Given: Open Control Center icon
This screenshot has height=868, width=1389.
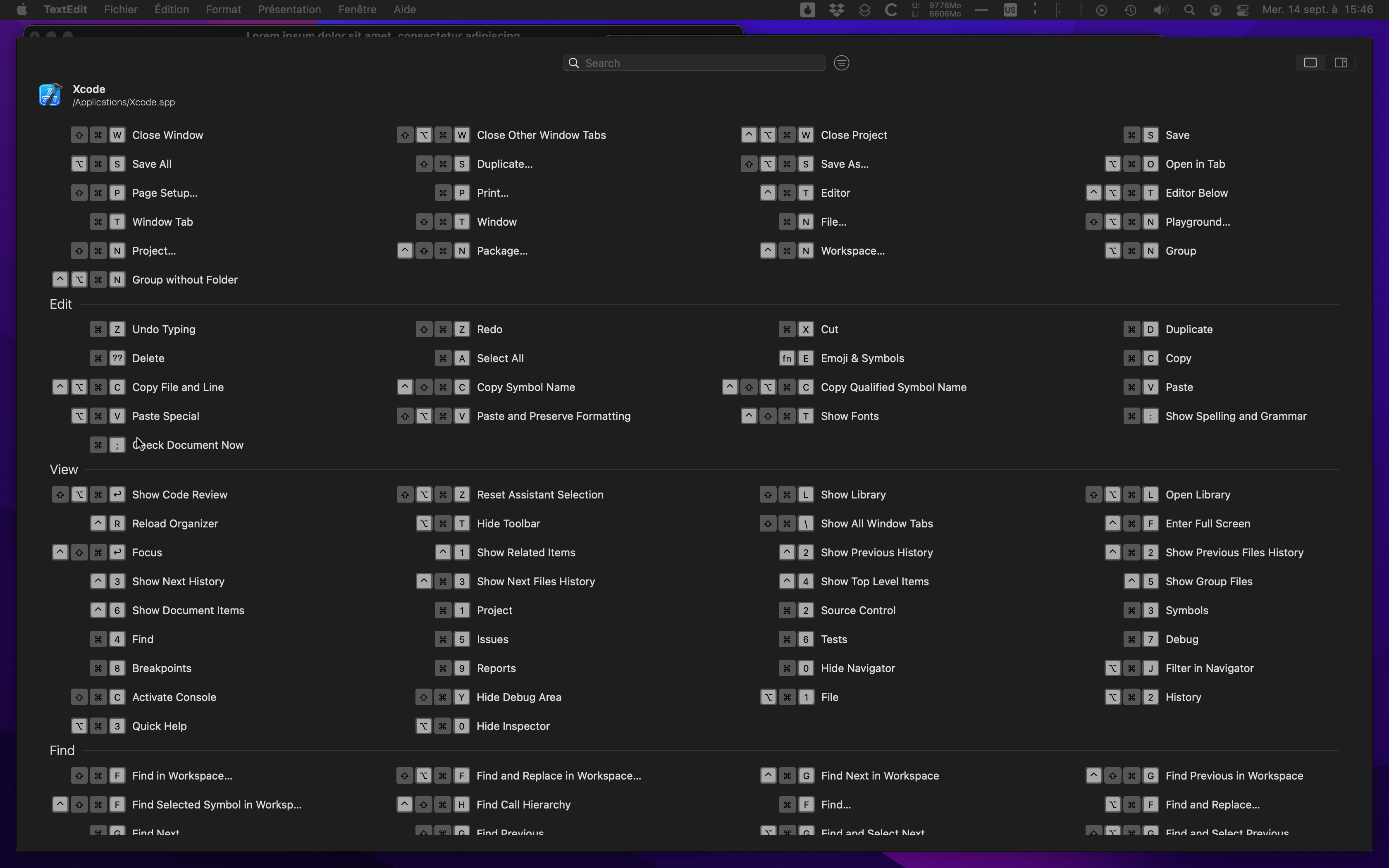Looking at the screenshot, I should pos(1243,10).
